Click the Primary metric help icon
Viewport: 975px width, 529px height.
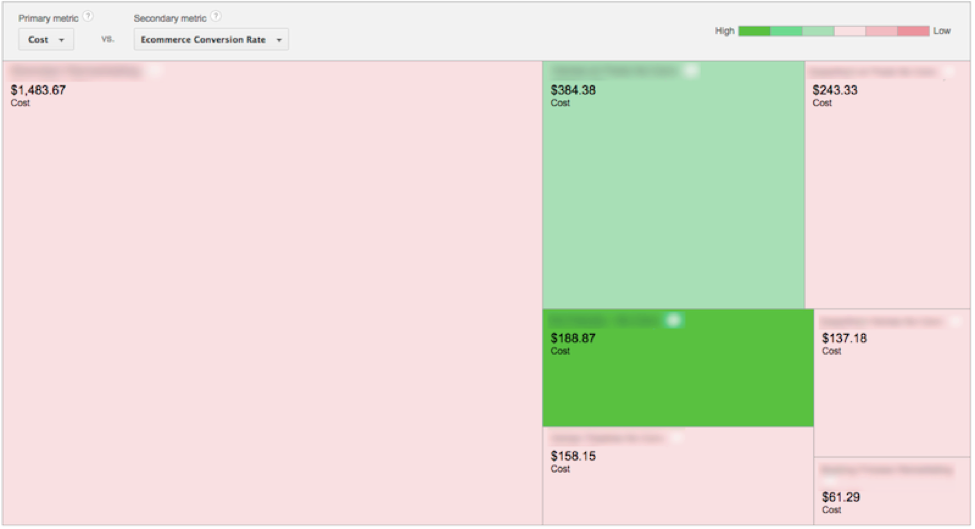point(89,17)
